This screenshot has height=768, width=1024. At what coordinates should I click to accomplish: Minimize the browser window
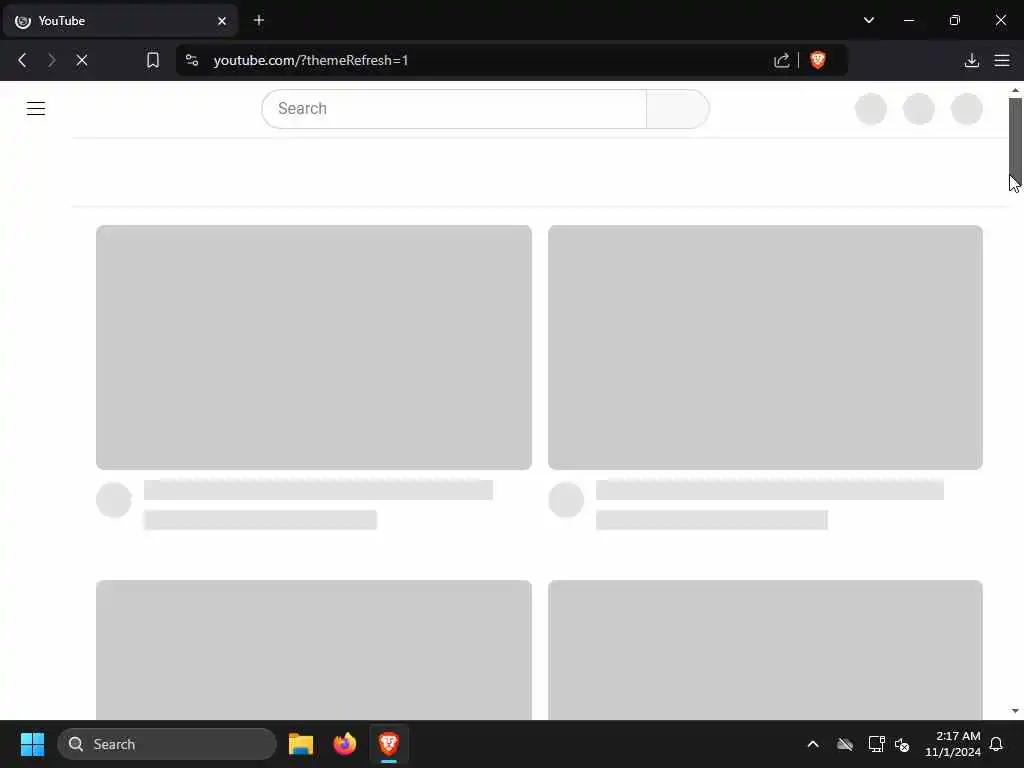click(x=908, y=20)
